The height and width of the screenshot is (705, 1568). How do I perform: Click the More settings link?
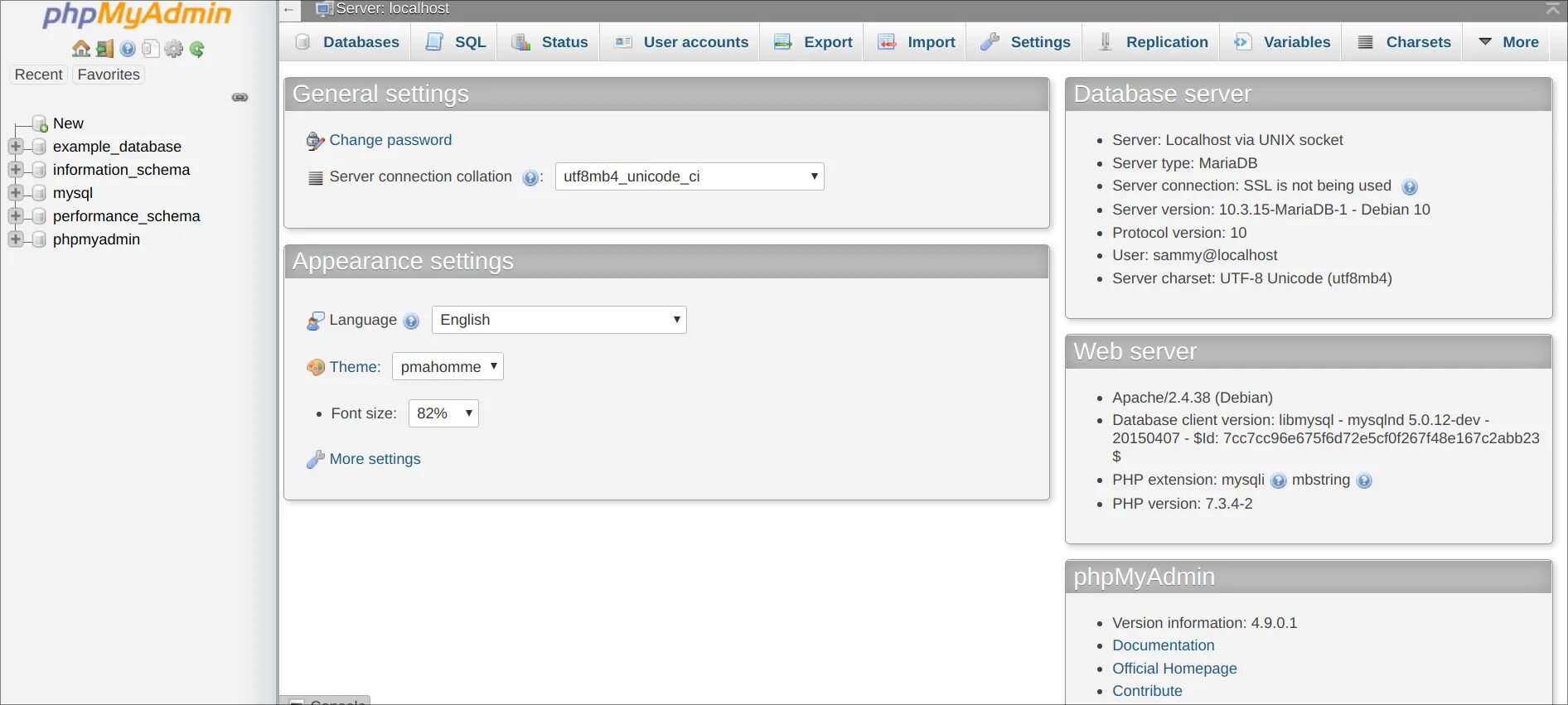pyautogui.click(x=375, y=459)
